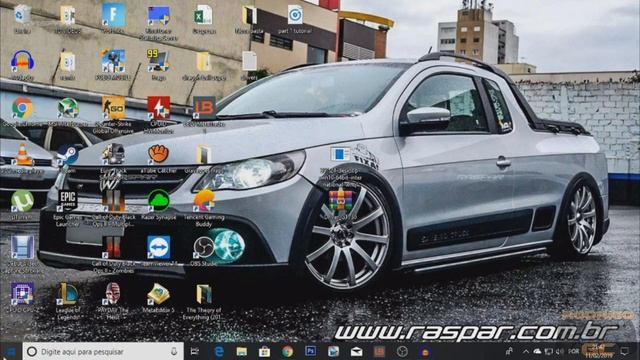This screenshot has height=360, width=640.
Task: Open The Theory of Everything folder
Action: pyautogui.click(x=203, y=294)
